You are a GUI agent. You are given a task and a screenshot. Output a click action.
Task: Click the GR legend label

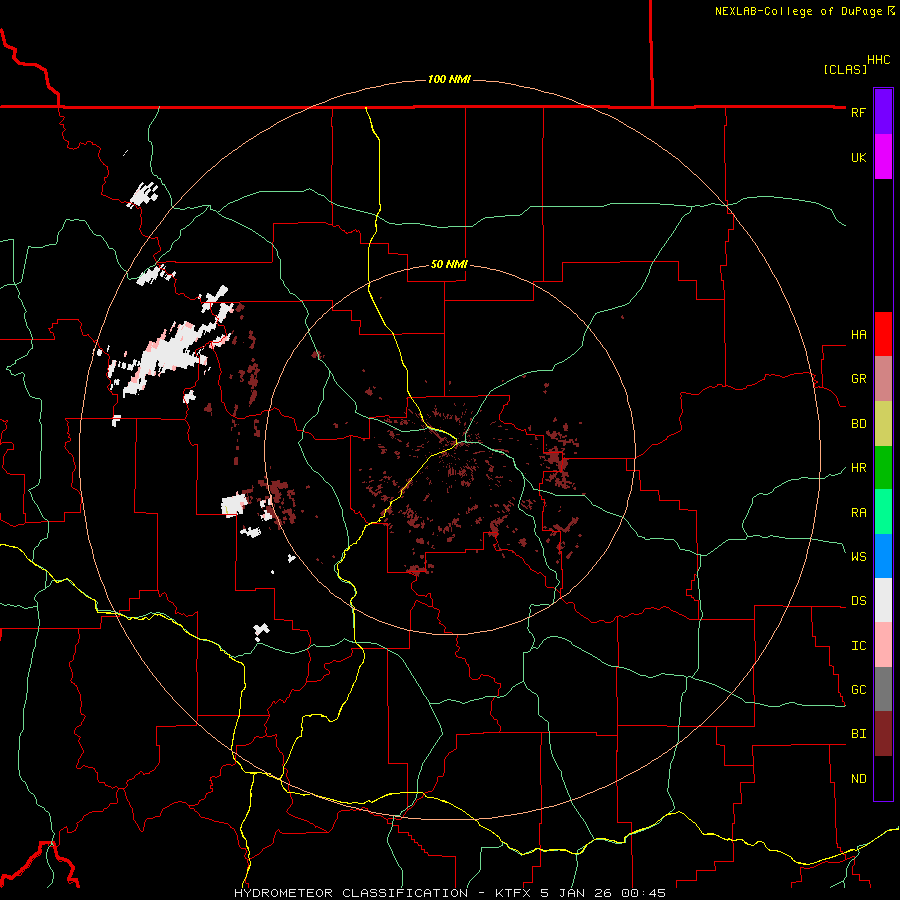click(858, 379)
